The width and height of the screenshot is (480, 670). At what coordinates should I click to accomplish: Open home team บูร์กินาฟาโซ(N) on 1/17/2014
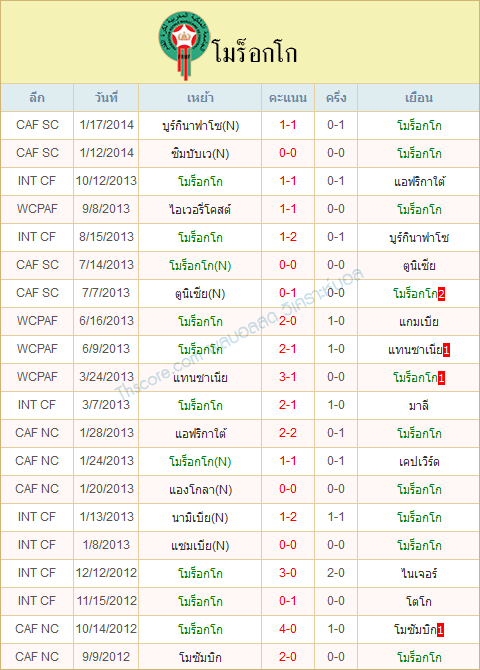200,126
